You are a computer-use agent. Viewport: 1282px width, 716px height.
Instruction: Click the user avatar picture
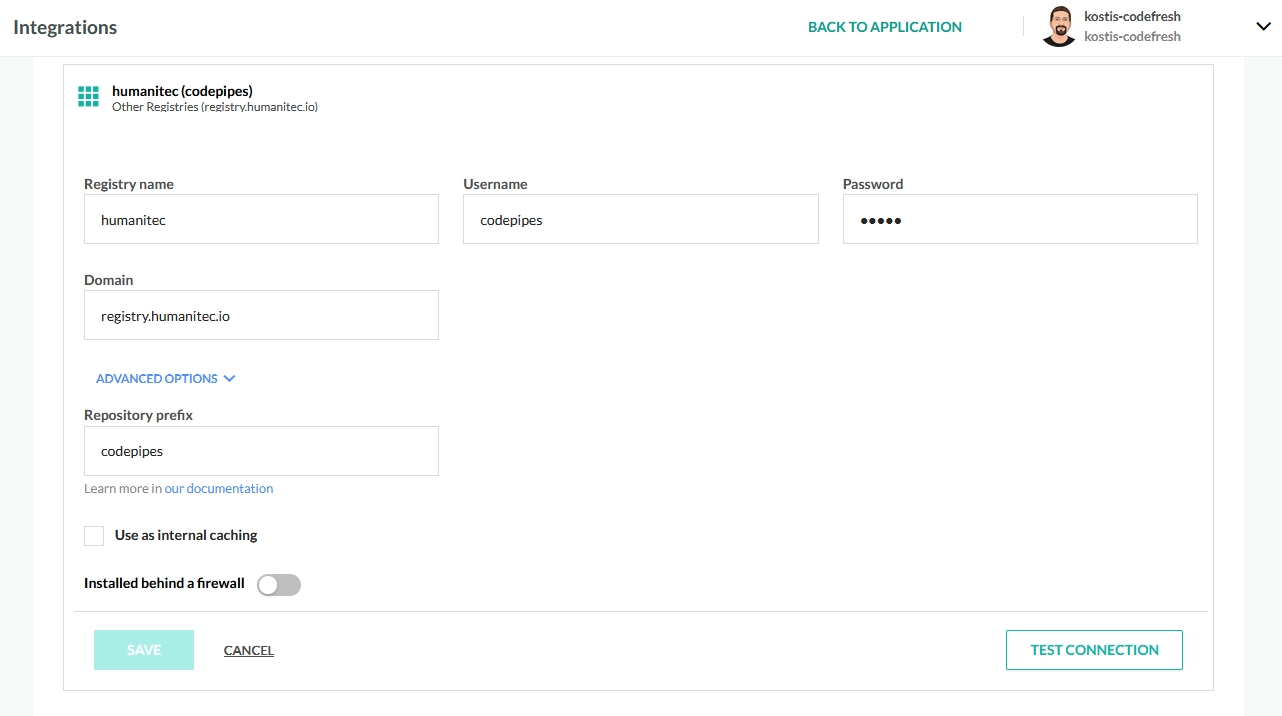[1059, 27]
